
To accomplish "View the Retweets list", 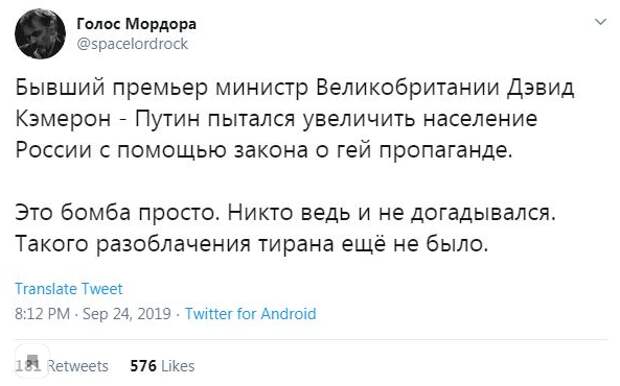I will coord(62,366).
